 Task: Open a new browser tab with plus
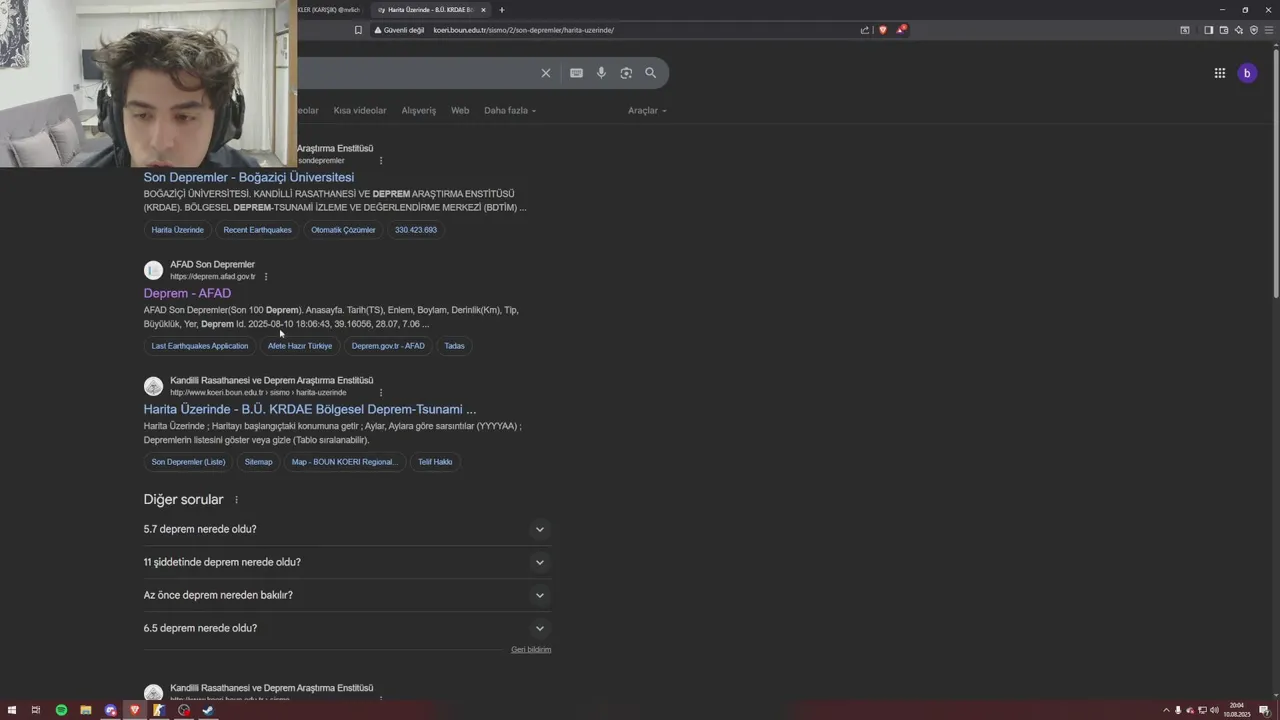click(x=502, y=10)
